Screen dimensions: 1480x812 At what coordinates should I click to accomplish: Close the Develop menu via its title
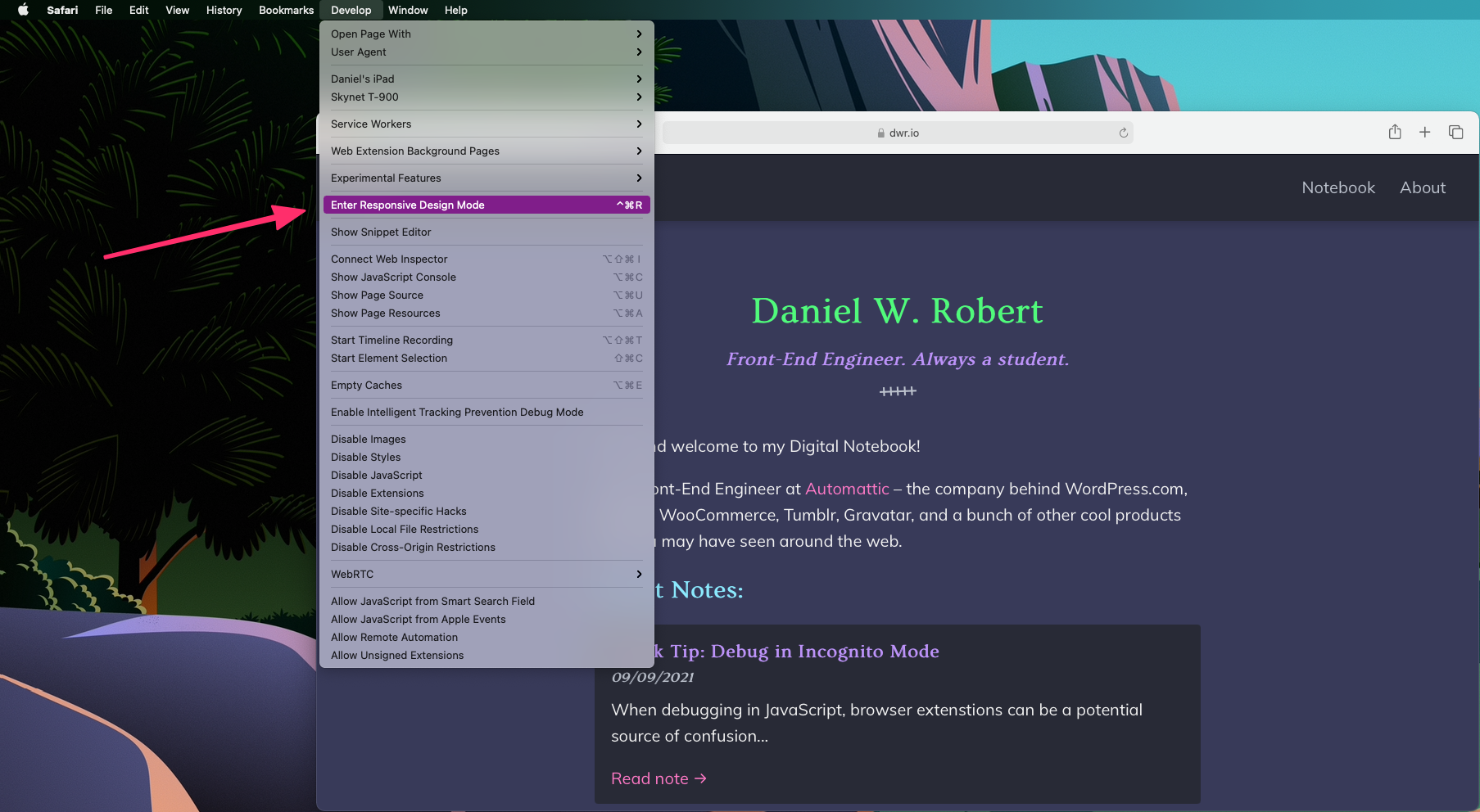351,10
